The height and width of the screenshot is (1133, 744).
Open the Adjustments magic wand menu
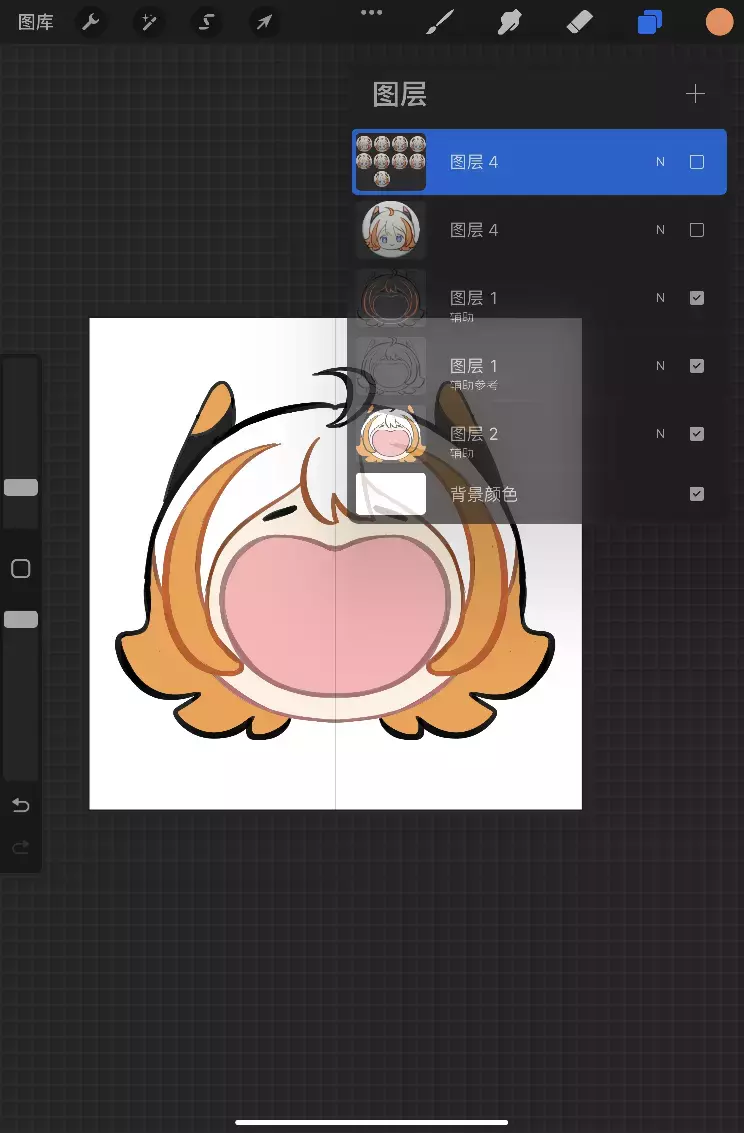(149, 22)
